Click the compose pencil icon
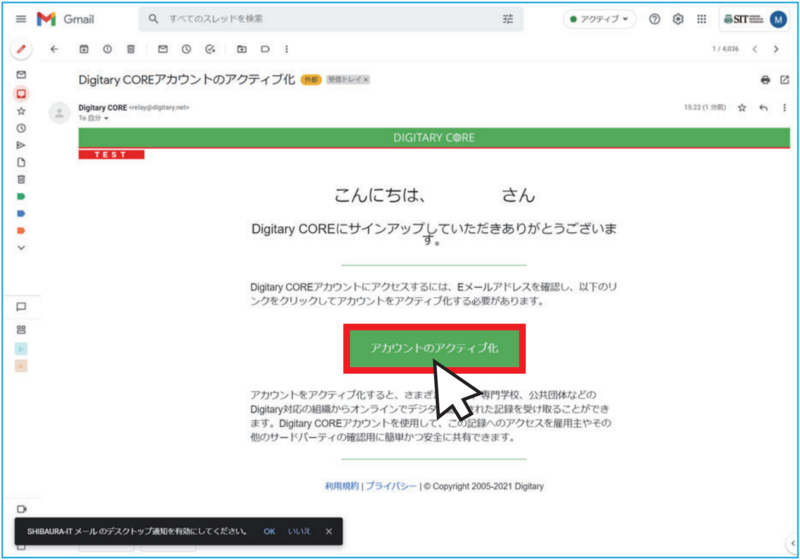The image size is (800, 560). point(22,49)
